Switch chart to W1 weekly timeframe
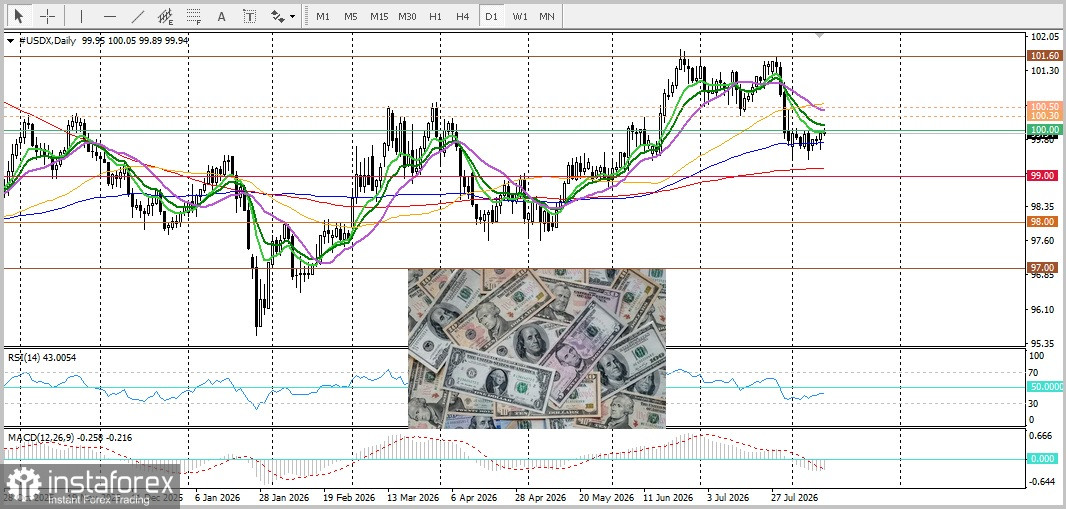 [519, 16]
